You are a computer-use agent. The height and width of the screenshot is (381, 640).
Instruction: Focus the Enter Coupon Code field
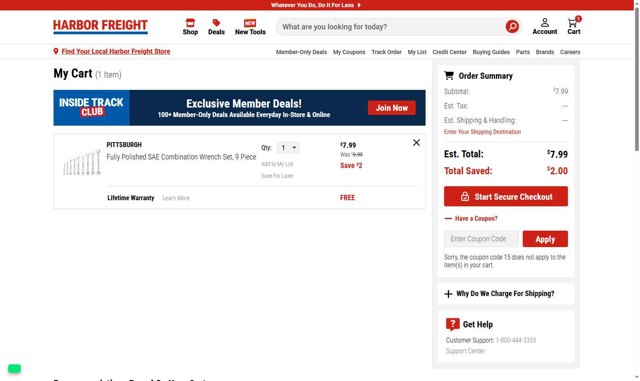(481, 239)
